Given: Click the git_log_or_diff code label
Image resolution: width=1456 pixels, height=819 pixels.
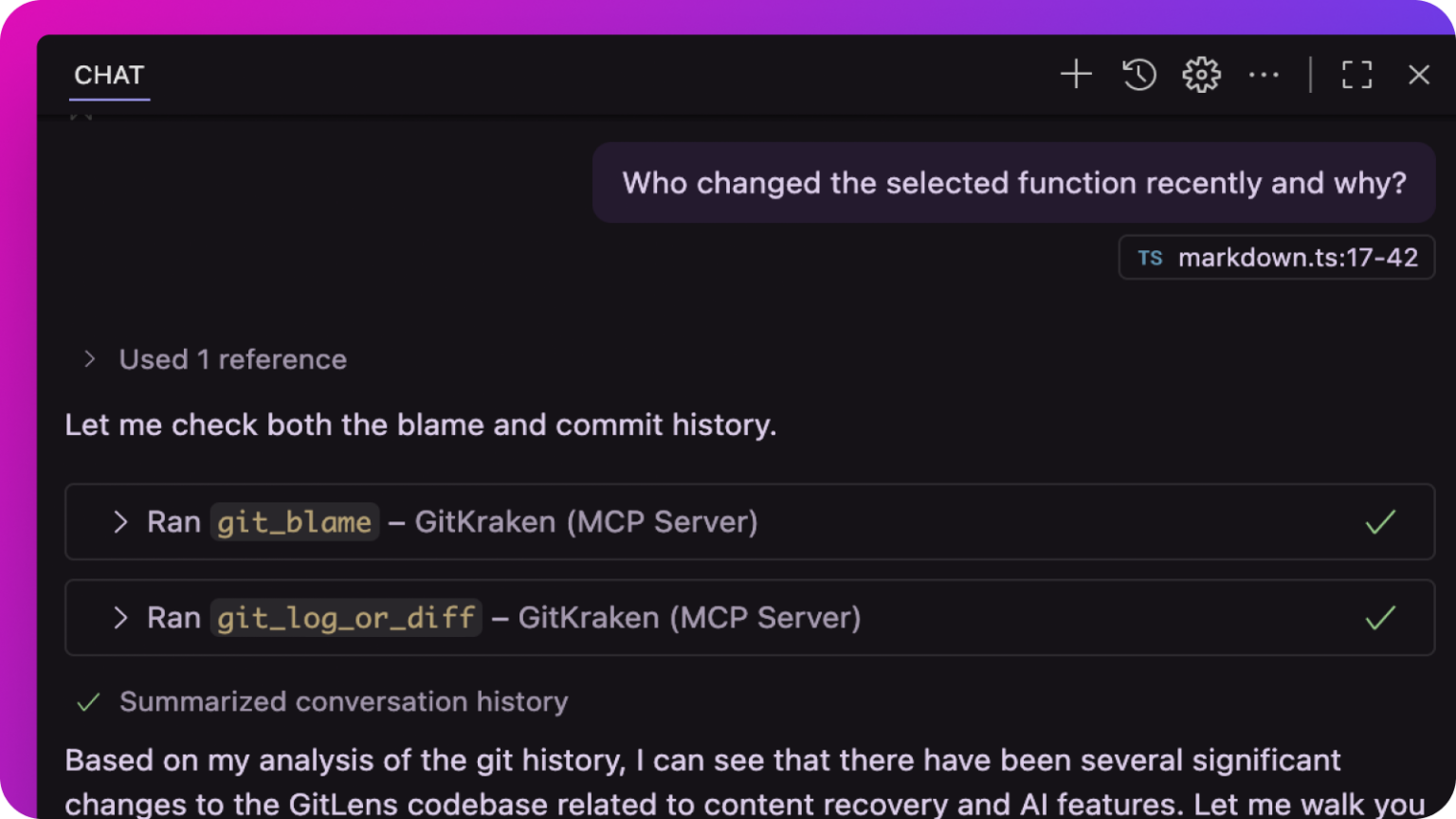Looking at the screenshot, I should [x=346, y=617].
